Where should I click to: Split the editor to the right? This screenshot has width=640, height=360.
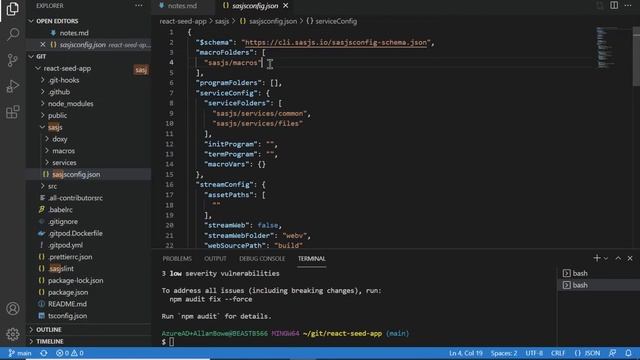614,5
